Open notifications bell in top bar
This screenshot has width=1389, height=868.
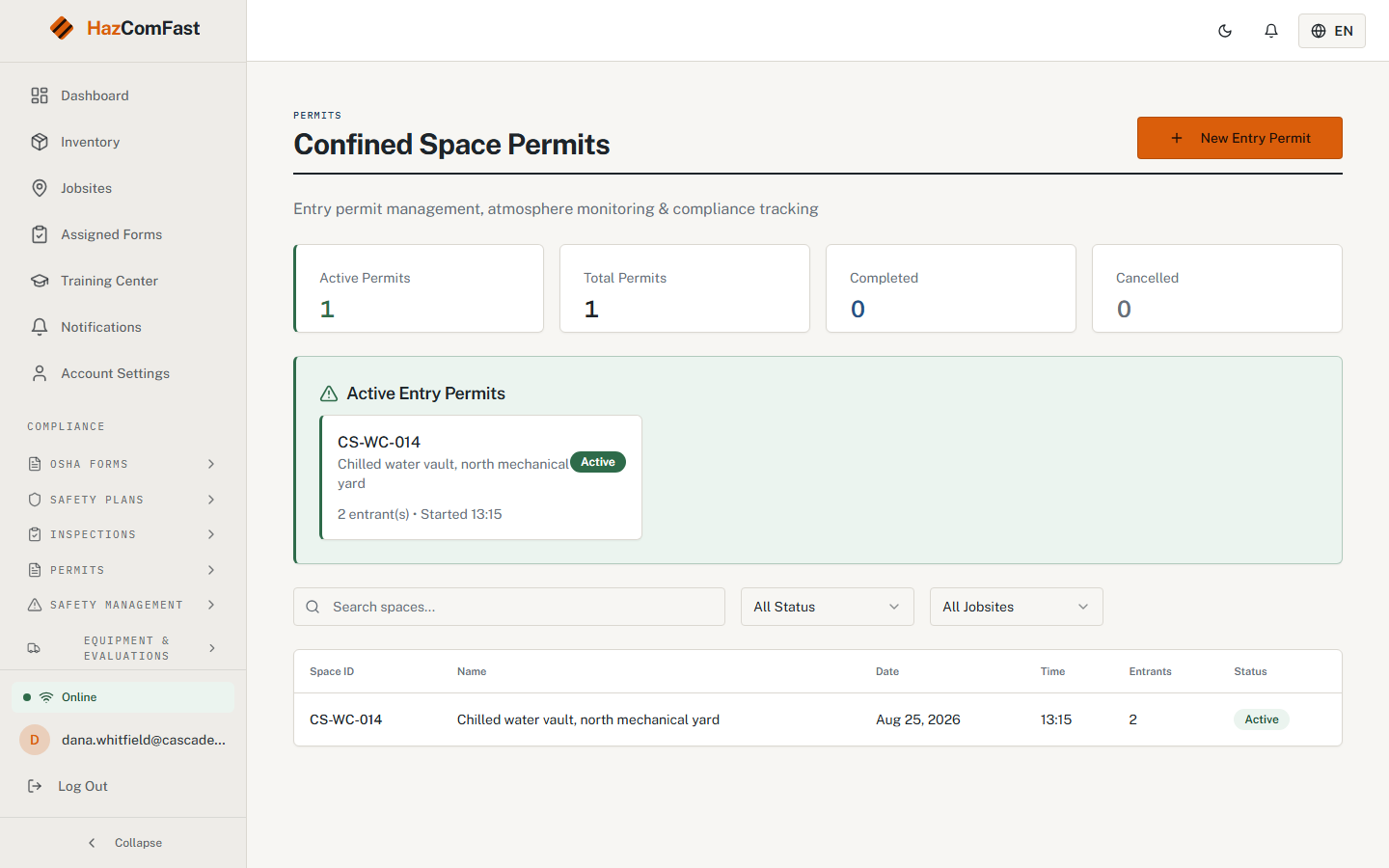point(1271,31)
